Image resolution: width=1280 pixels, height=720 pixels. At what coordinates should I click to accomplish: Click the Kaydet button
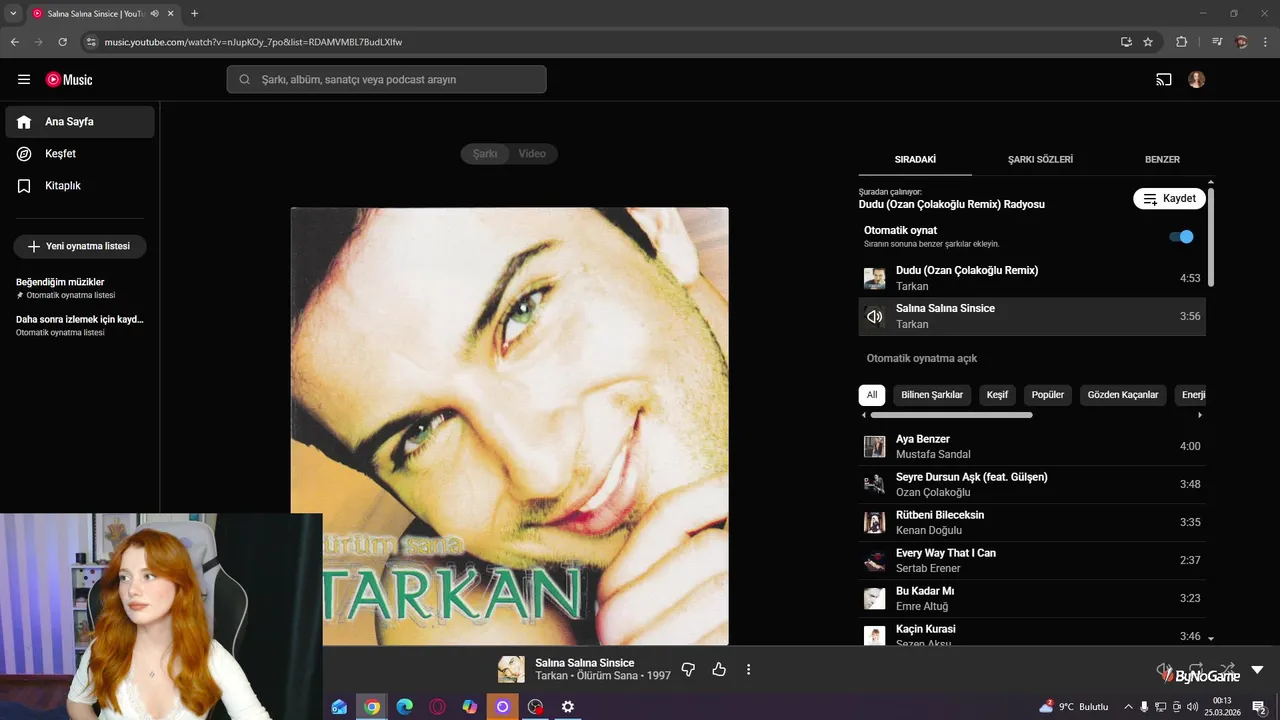point(1169,199)
